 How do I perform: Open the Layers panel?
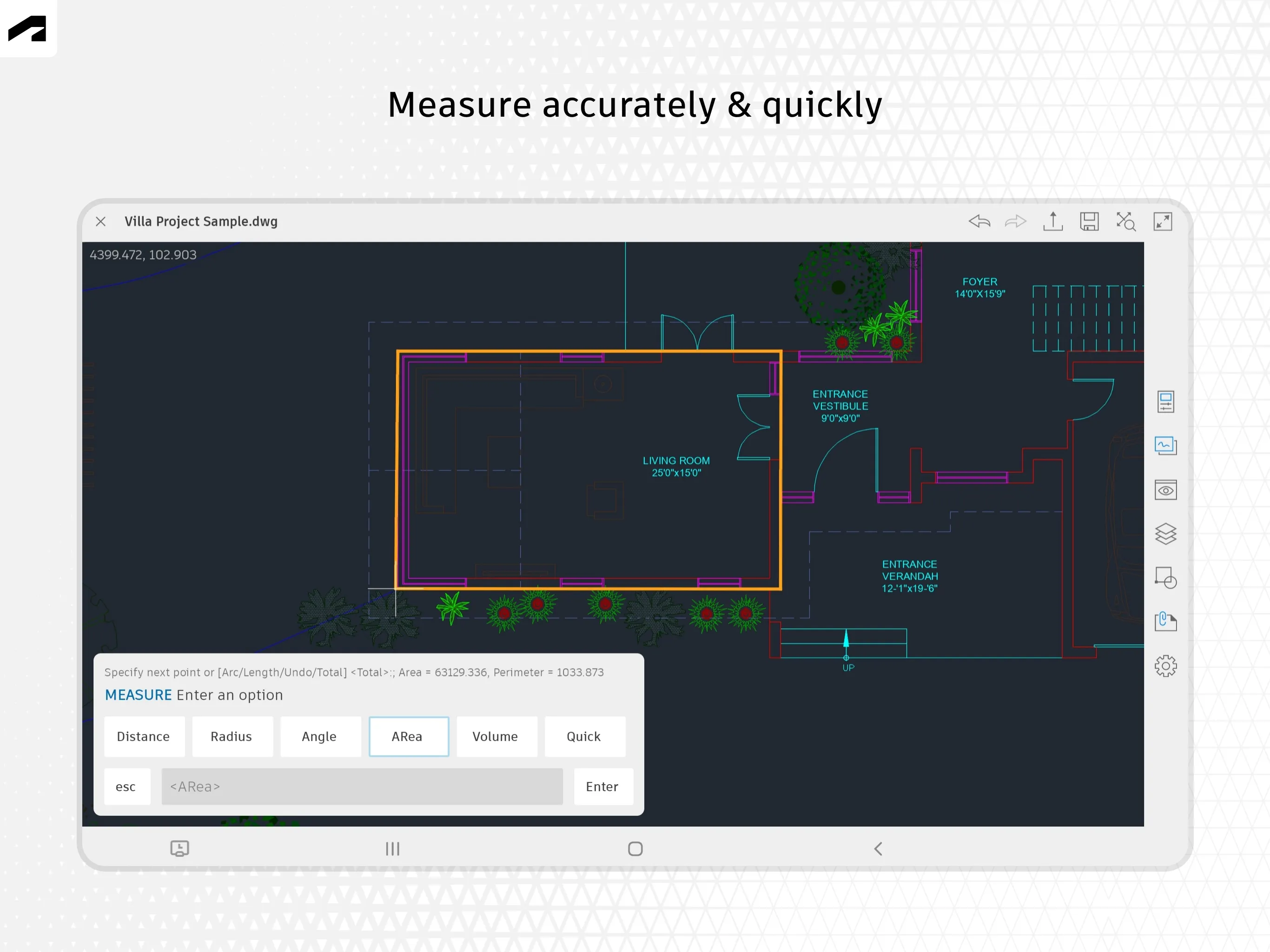(1165, 534)
